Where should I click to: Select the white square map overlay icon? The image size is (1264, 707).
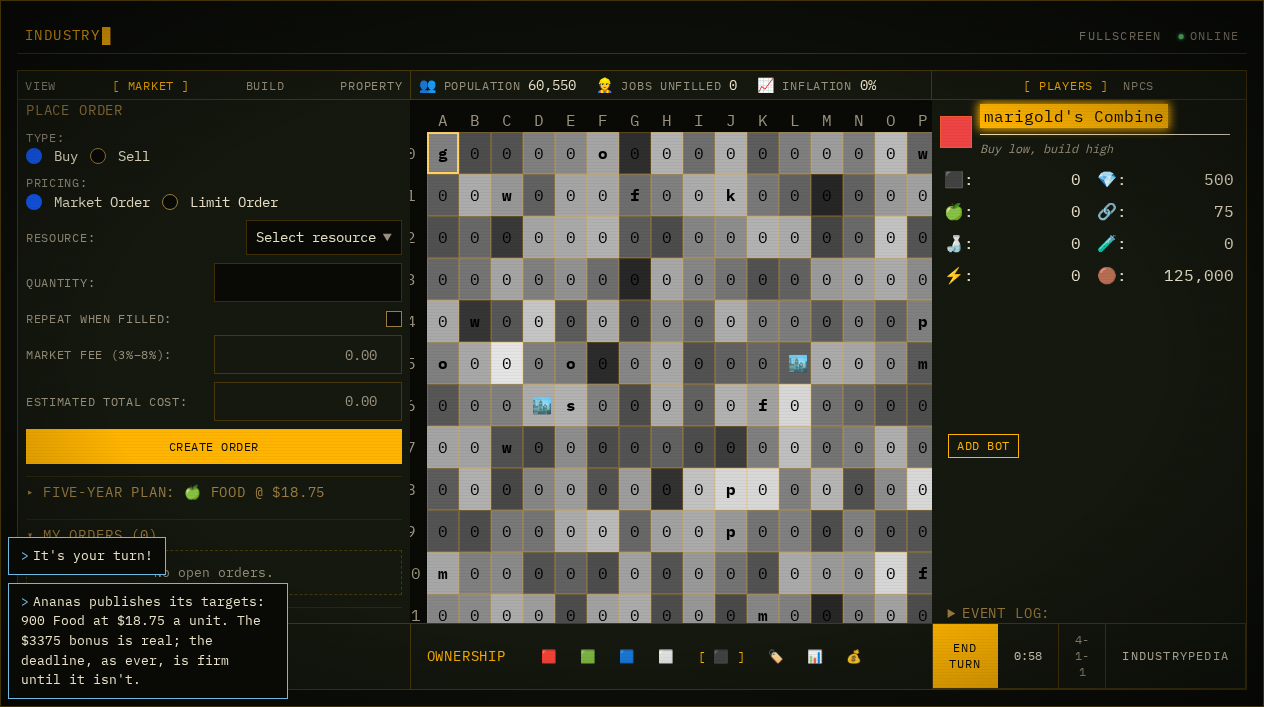665,657
